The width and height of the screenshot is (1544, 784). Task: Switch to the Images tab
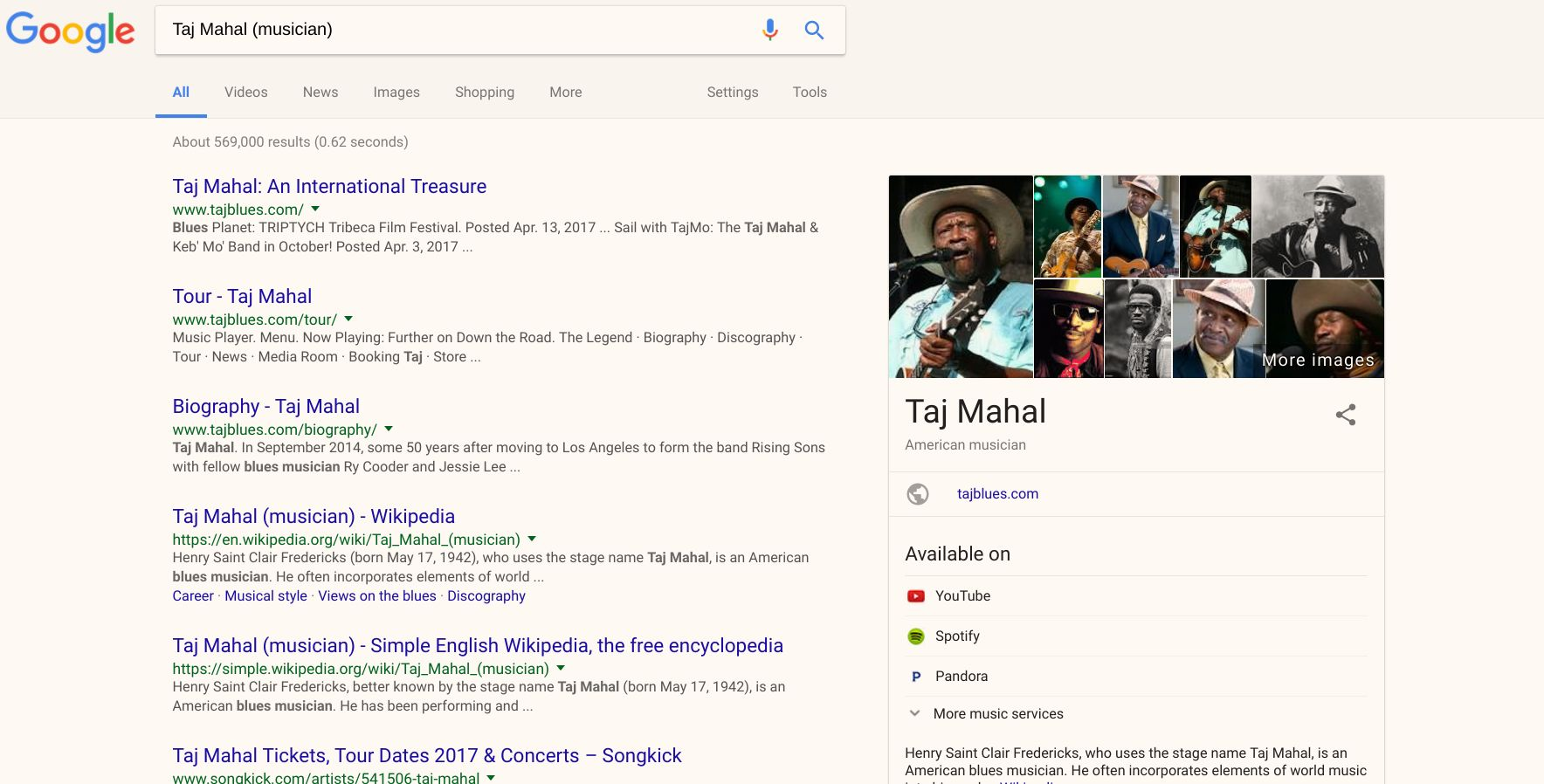(x=396, y=93)
